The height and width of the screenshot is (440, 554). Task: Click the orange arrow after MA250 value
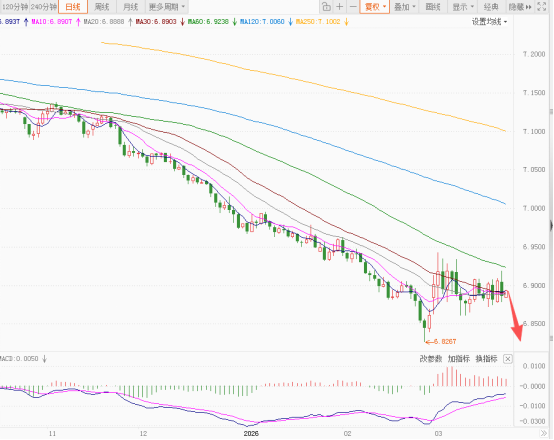click(x=346, y=22)
